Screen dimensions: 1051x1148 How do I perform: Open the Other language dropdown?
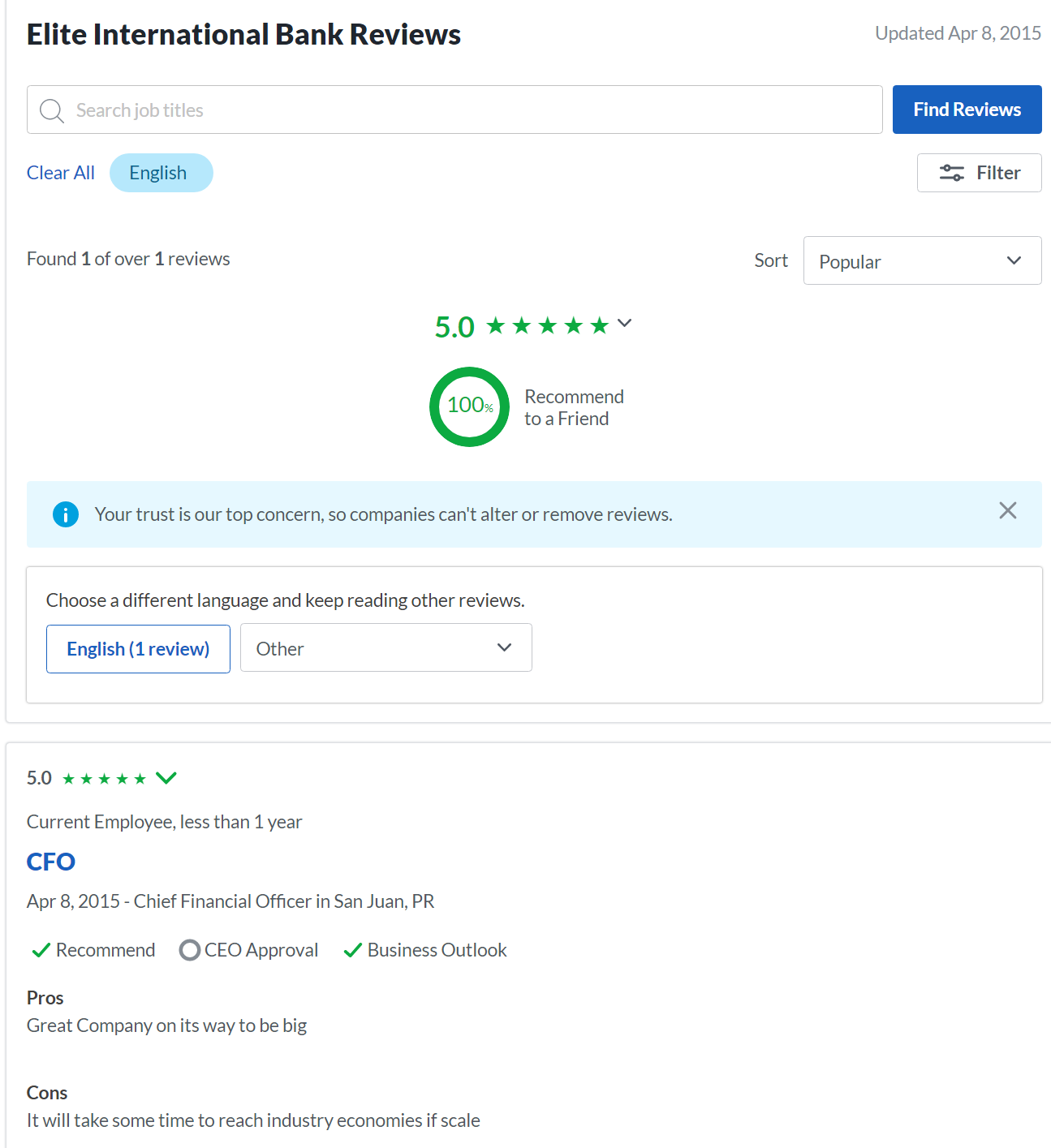(386, 647)
